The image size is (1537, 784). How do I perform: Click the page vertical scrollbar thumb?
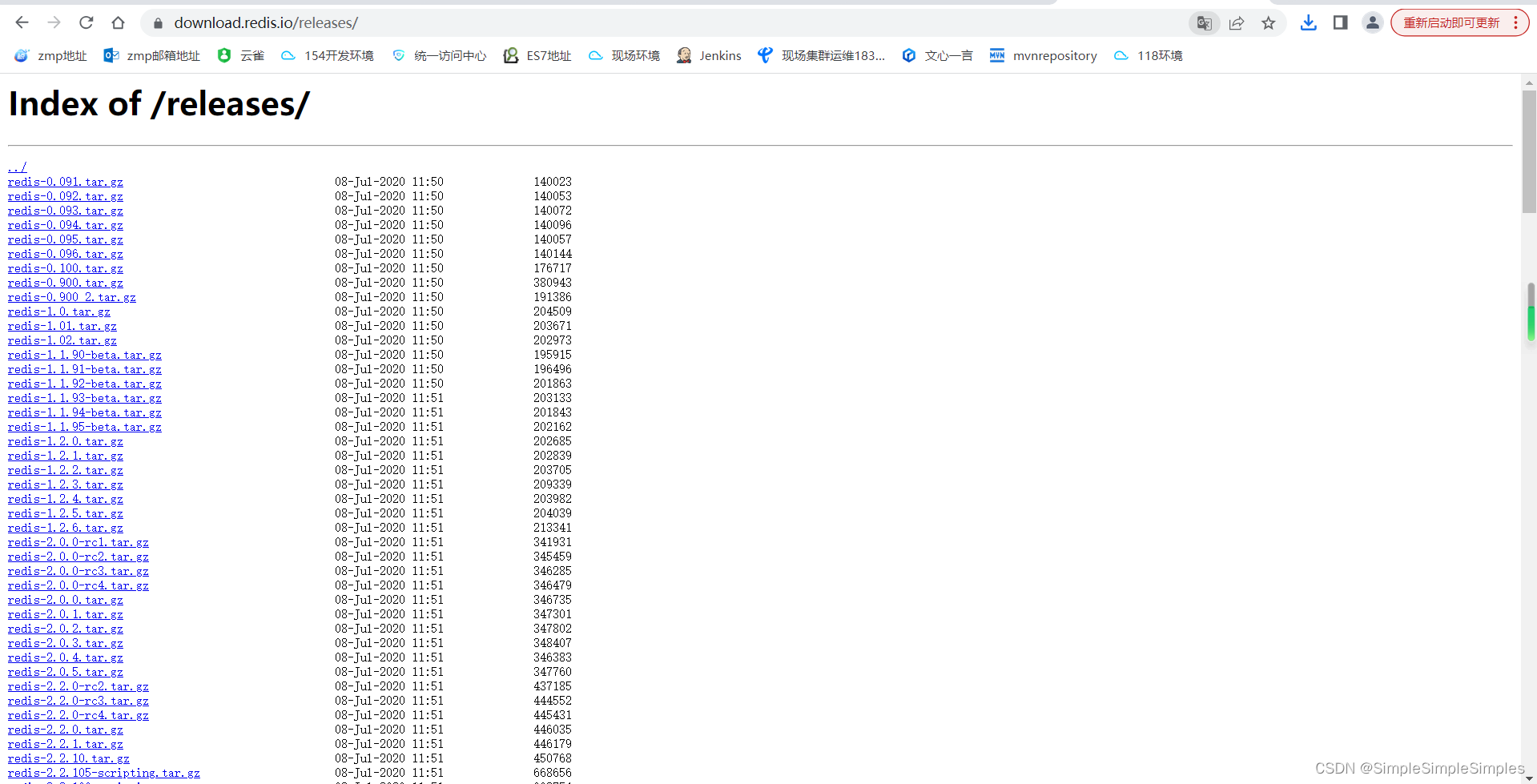point(1529,151)
